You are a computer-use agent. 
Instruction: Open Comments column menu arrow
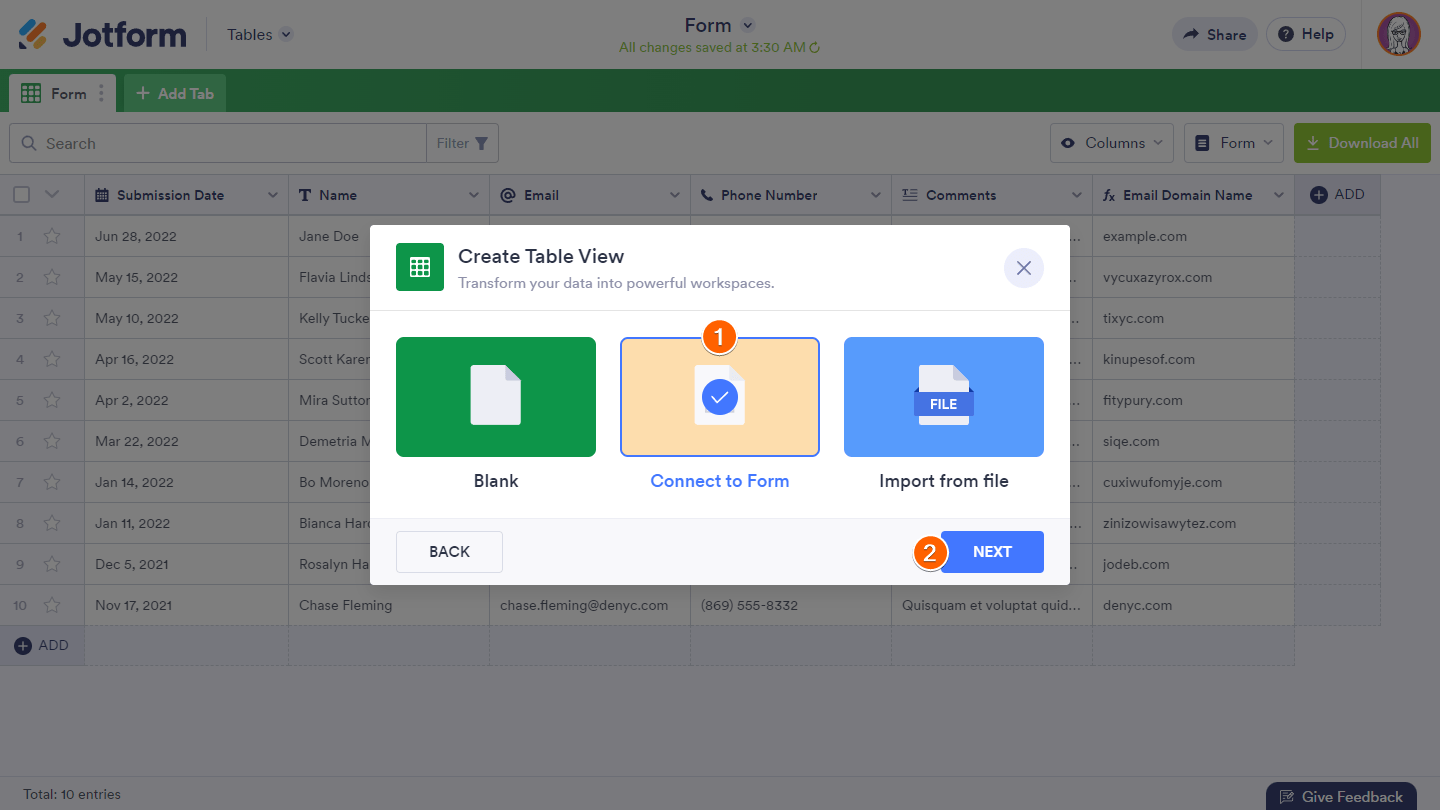[1077, 195]
